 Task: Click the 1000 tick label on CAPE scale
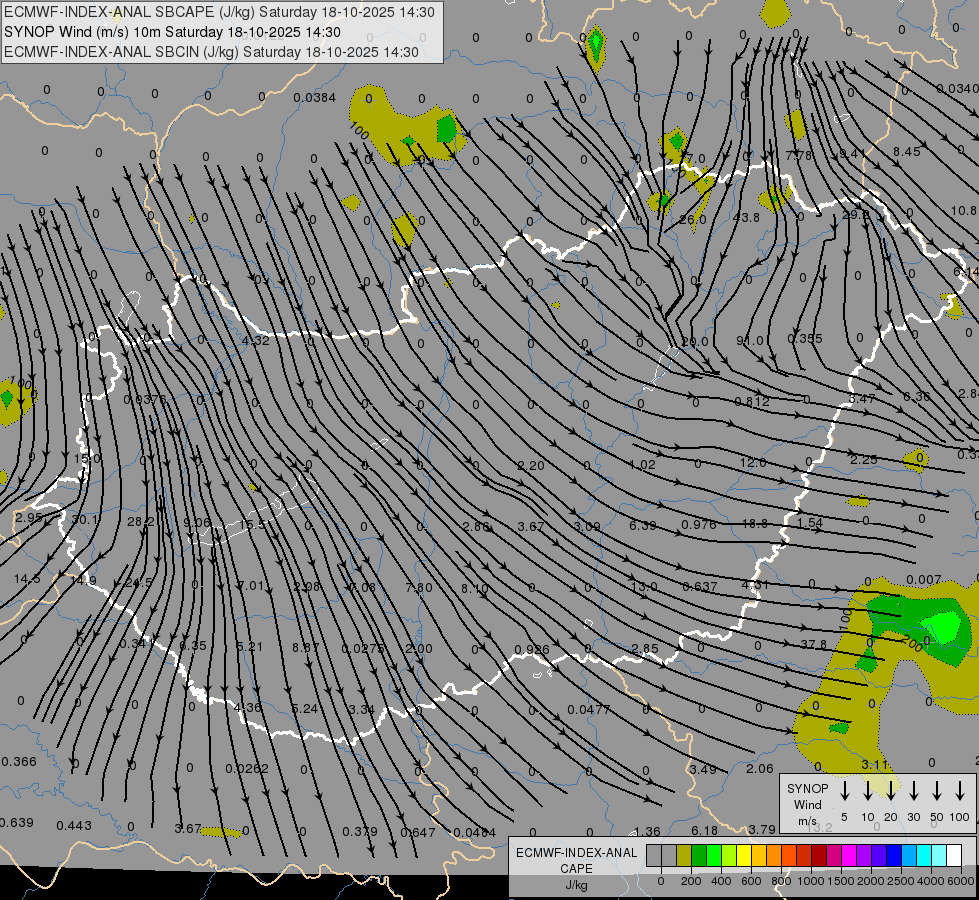810,881
